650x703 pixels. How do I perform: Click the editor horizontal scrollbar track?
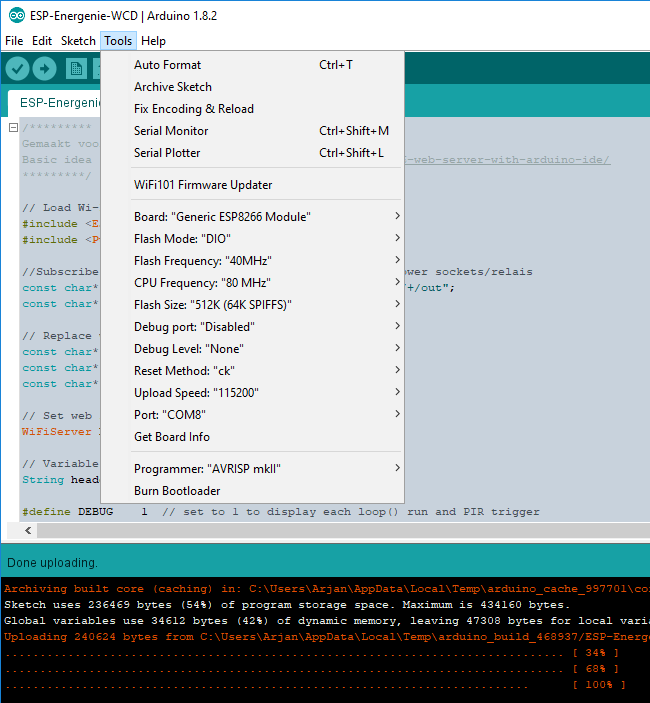pyautogui.click(x=343, y=531)
